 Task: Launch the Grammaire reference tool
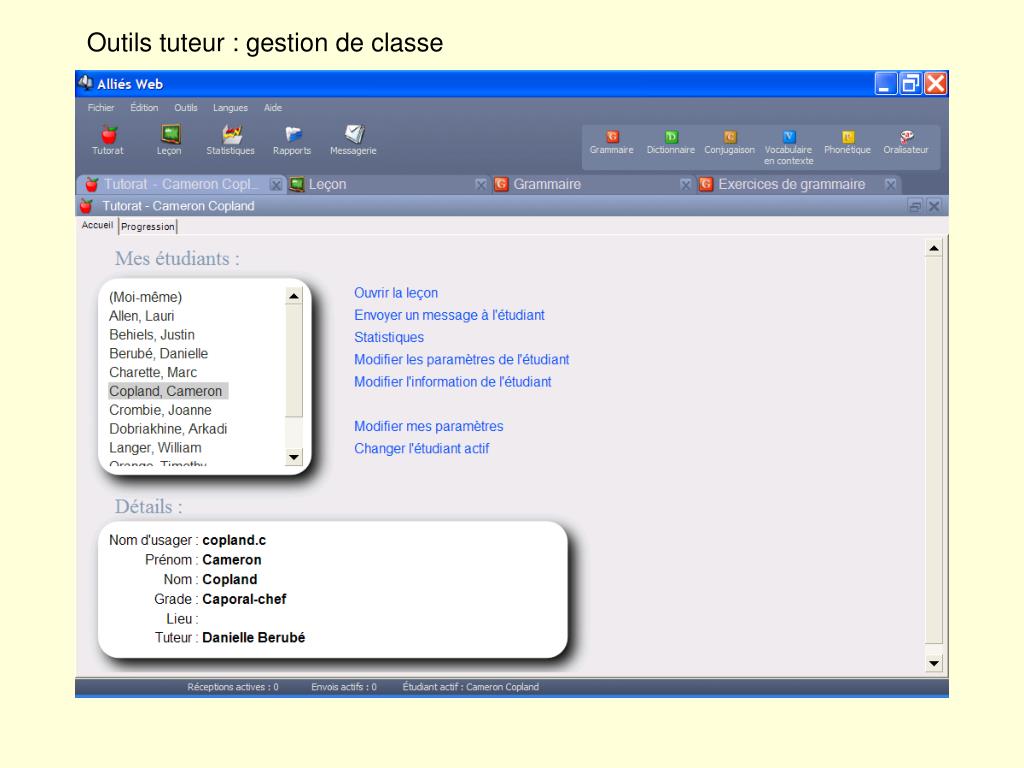click(612, 142)
